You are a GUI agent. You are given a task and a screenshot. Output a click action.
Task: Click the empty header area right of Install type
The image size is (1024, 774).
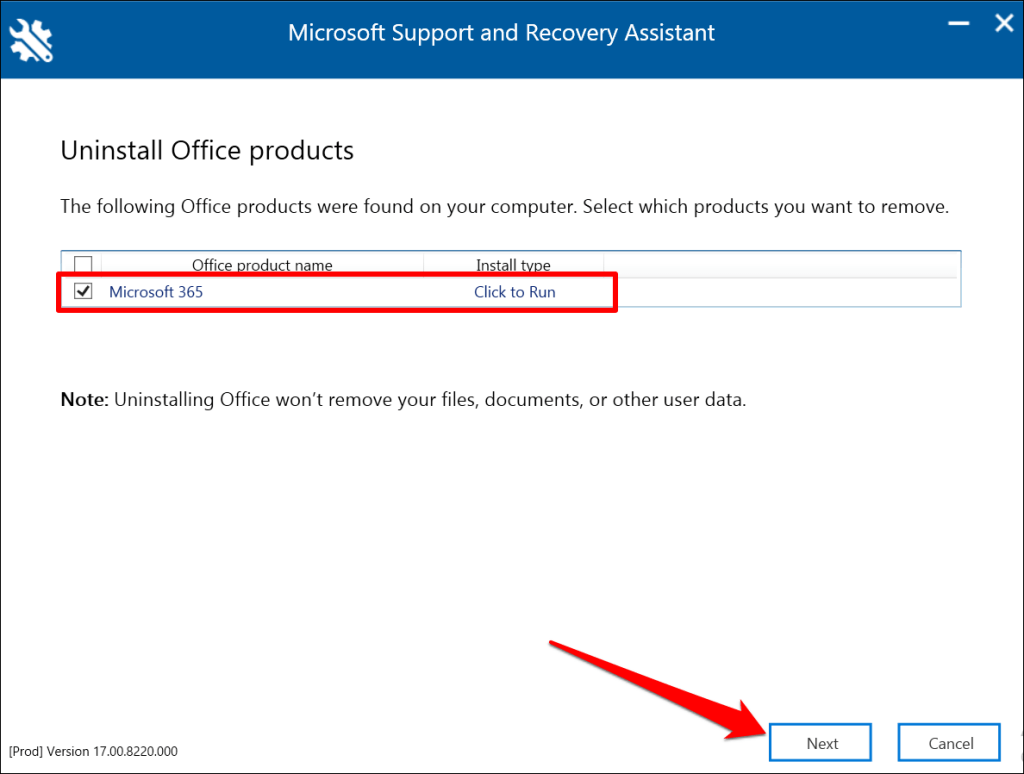coord(780,265)
